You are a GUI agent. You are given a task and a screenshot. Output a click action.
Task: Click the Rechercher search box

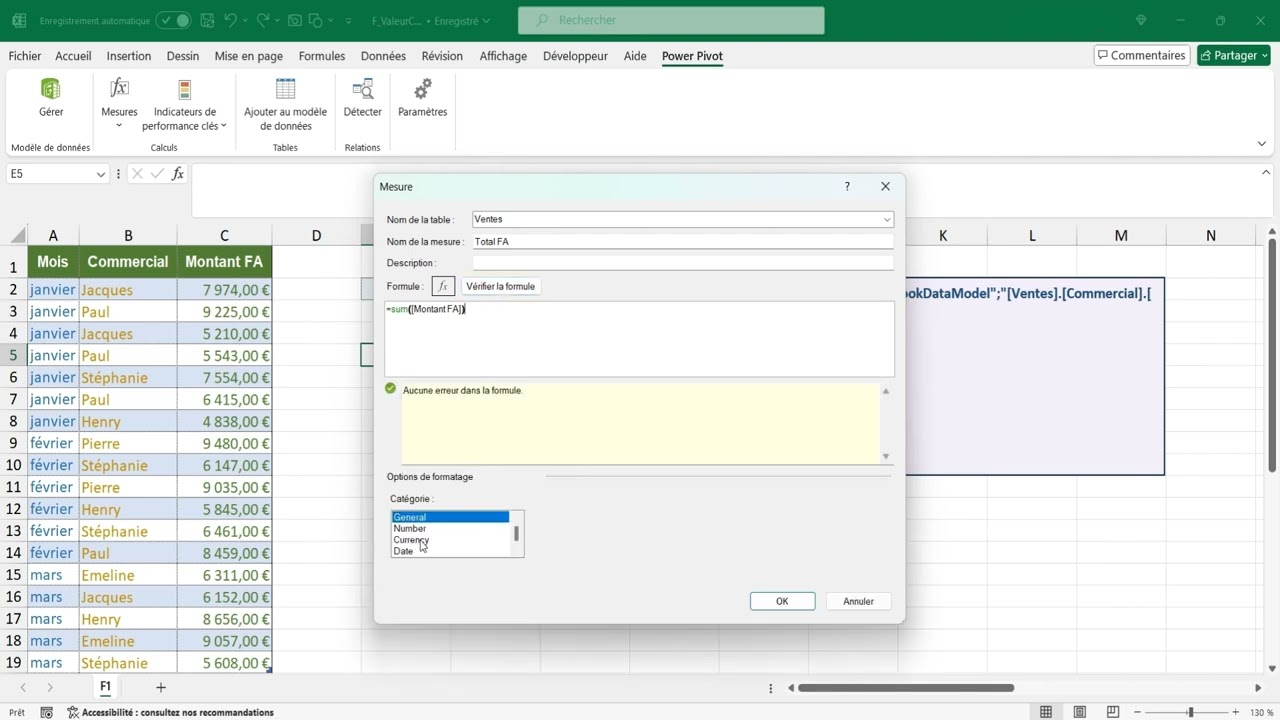click(x=671, y=20)
